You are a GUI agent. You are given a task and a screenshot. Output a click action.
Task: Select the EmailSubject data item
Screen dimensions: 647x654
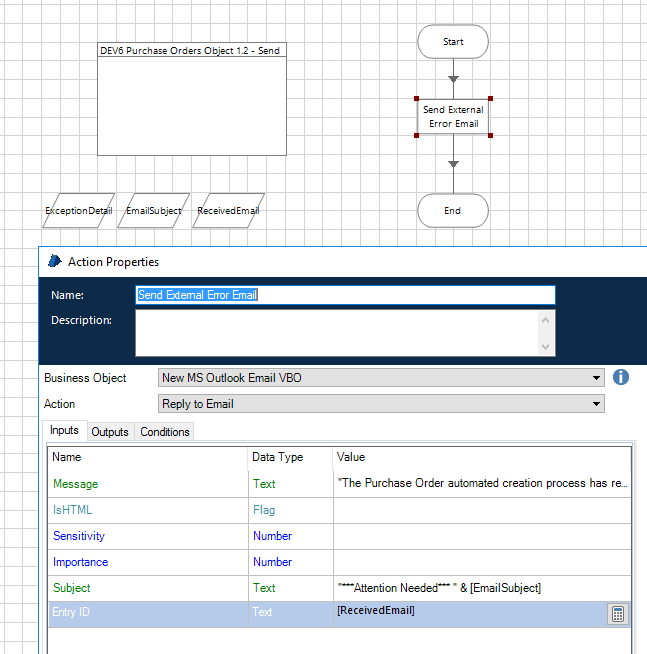point(154,211)
